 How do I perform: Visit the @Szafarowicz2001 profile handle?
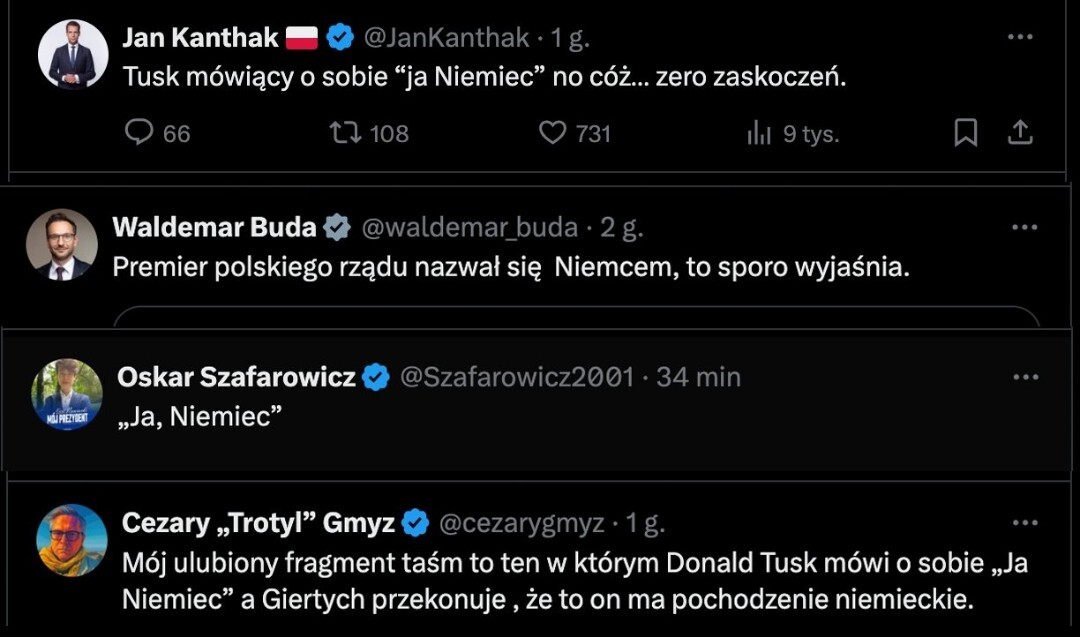tap(517, 377)
